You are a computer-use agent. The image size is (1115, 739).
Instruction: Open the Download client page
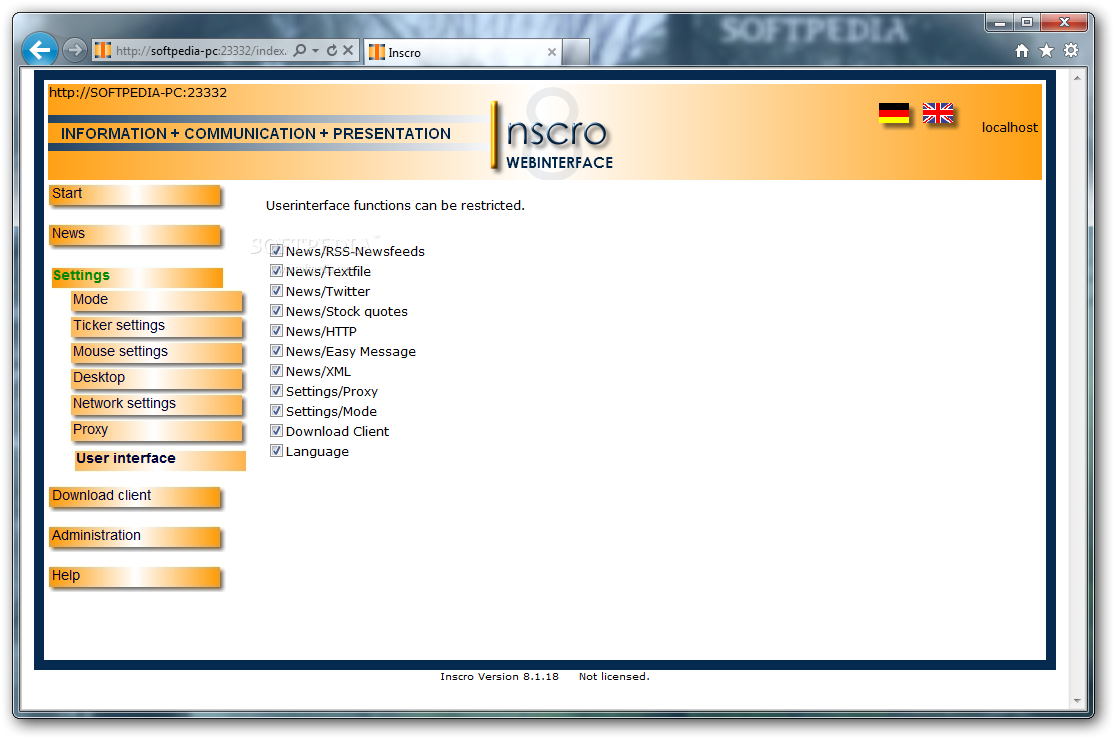[135, 496]
